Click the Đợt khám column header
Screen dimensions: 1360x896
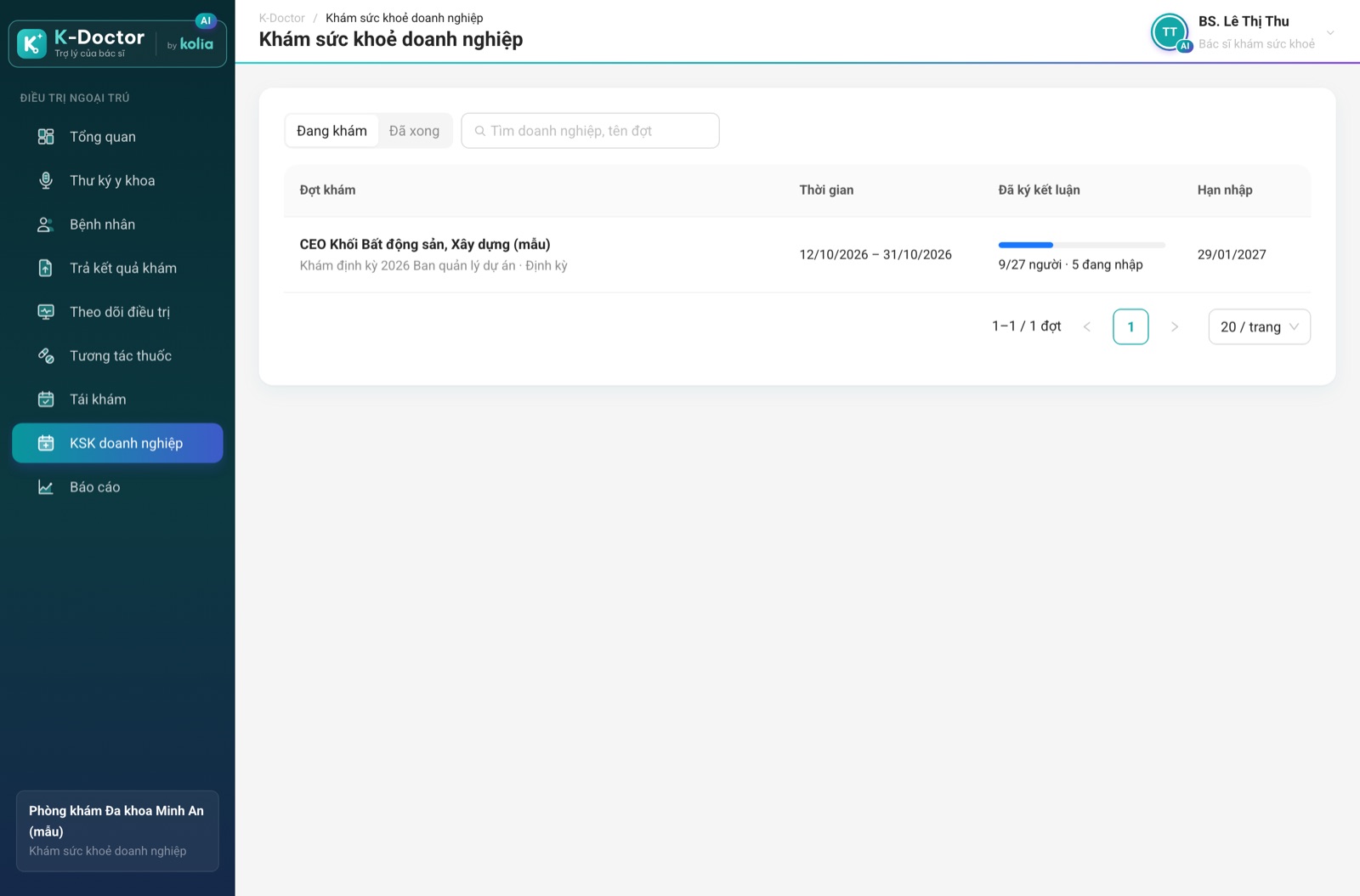click(x=327, y=190)
